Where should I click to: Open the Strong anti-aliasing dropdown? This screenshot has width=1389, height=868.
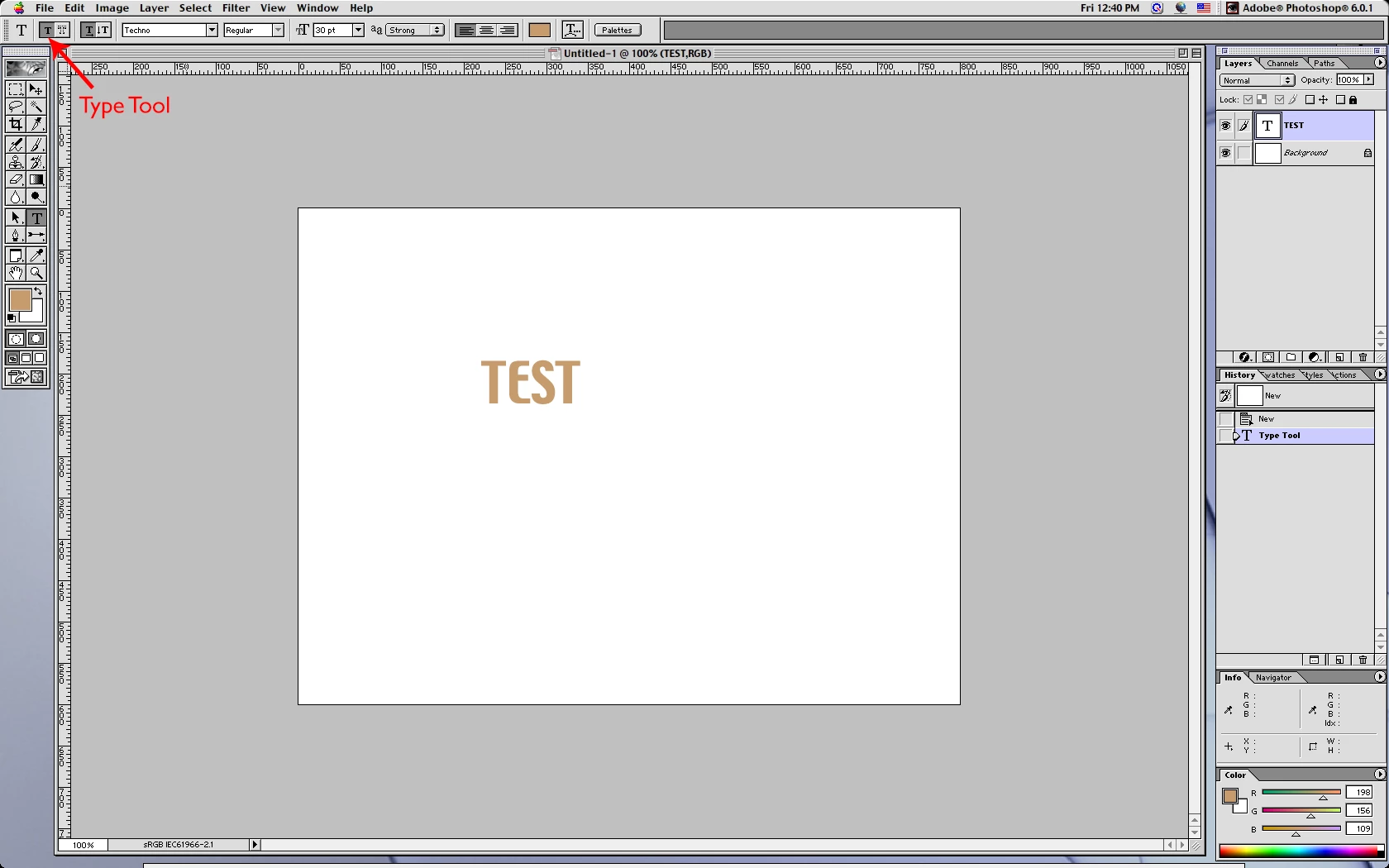[415, 31]
